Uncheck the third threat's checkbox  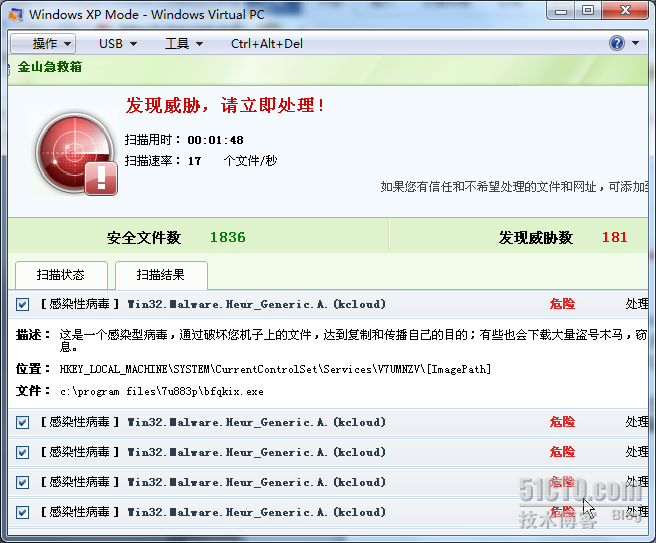point(23,452)
